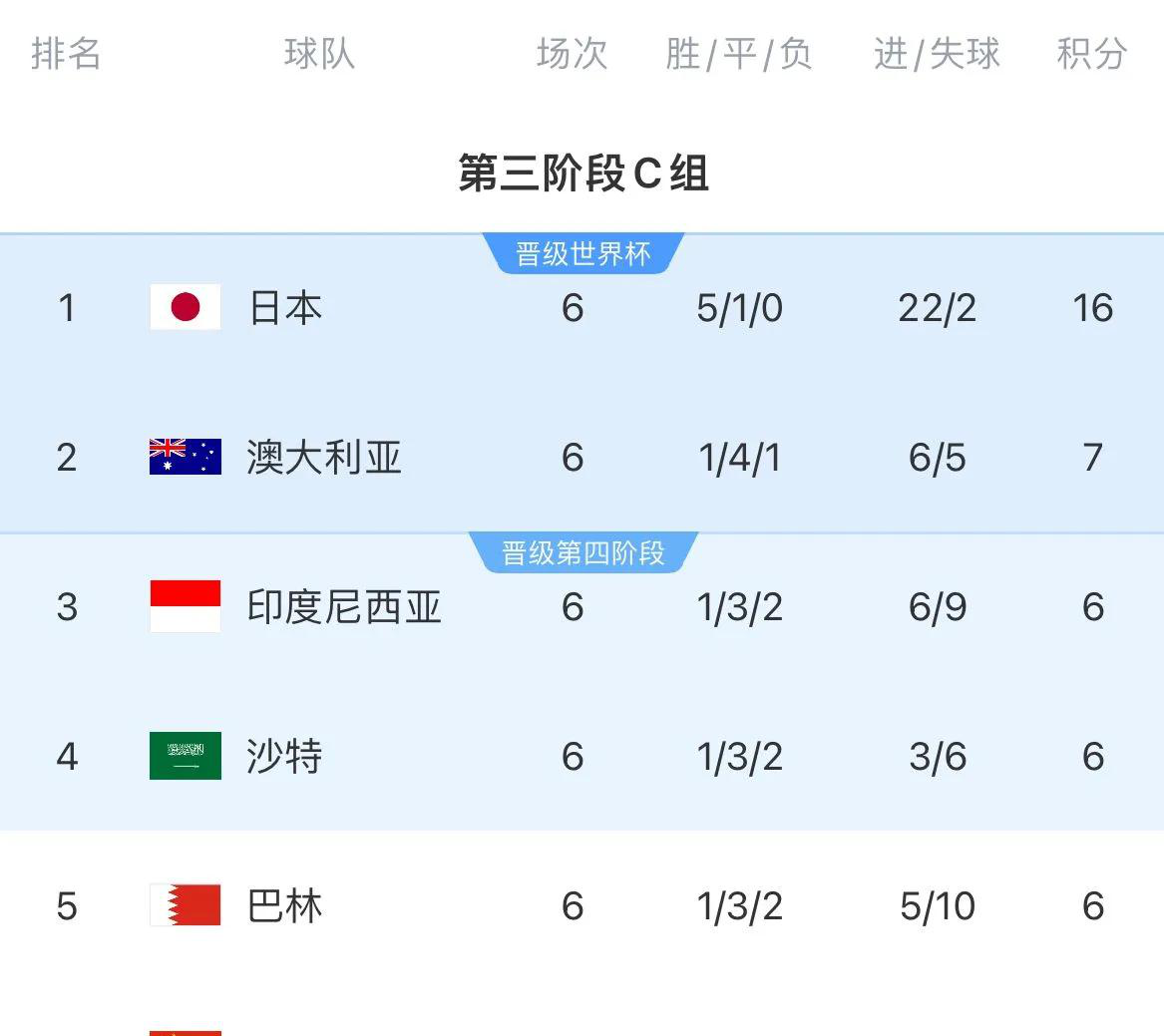This screenshot has height=1036, width=1164.
Task: Open the 日本 team name
Action: [285, 308]
